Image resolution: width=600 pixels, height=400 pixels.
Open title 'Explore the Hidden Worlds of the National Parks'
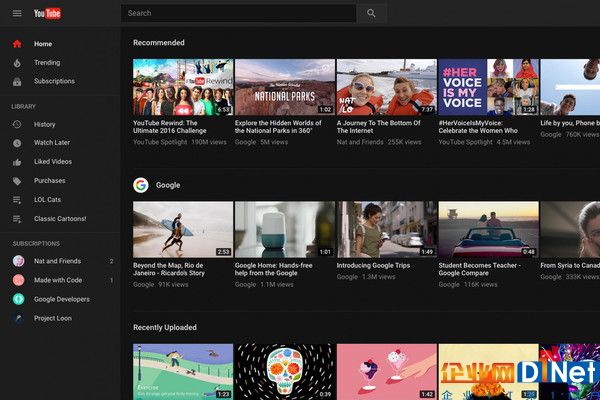pos(278,127)
